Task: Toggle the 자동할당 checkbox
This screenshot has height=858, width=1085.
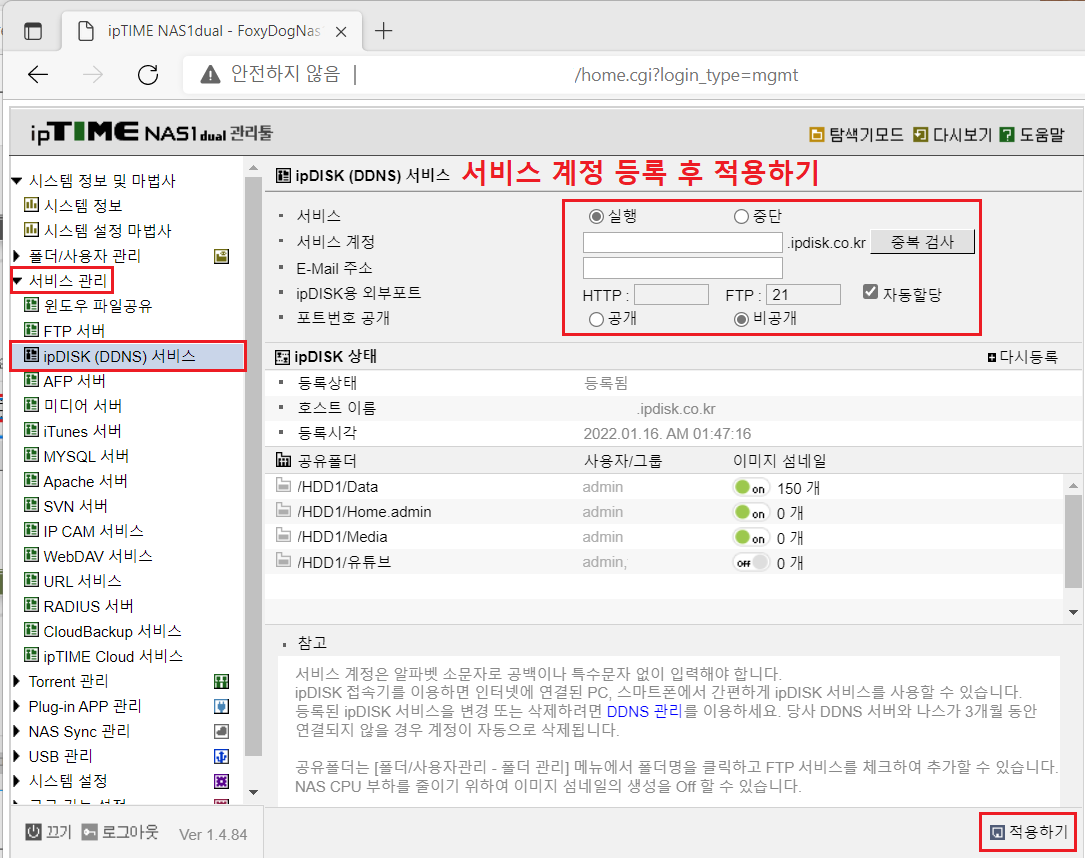Action: coord(870,292)
